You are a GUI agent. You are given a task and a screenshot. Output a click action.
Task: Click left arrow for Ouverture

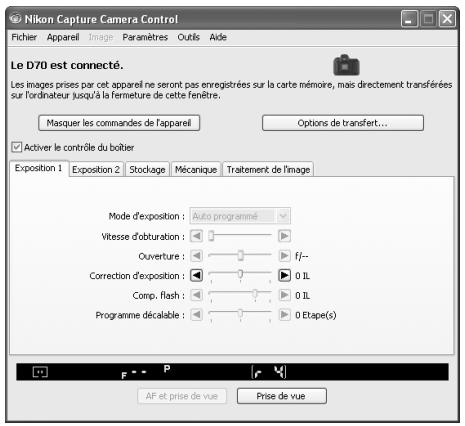(x=196, y=256)
